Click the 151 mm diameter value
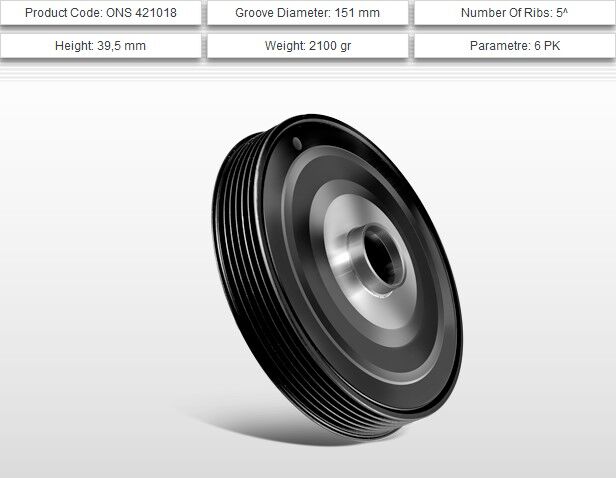 tap(357, 13)
